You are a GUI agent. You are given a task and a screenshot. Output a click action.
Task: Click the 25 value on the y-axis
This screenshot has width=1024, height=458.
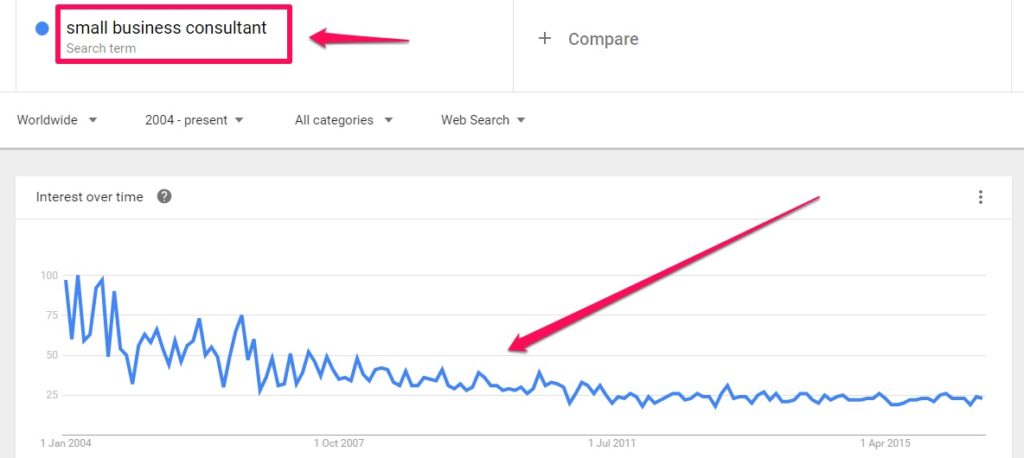[52, 395]
